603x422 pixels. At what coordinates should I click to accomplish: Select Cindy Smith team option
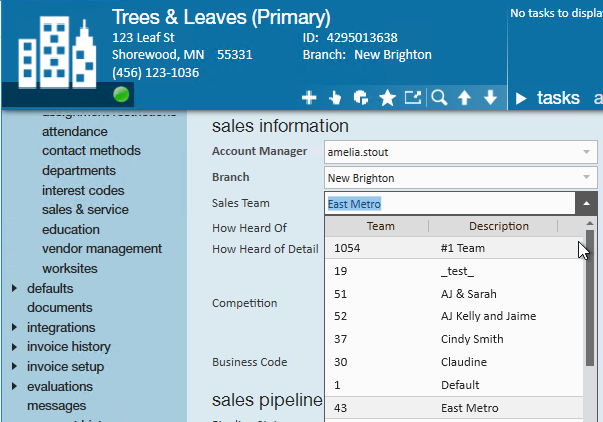pyautogui.click(x=471, y=339)
